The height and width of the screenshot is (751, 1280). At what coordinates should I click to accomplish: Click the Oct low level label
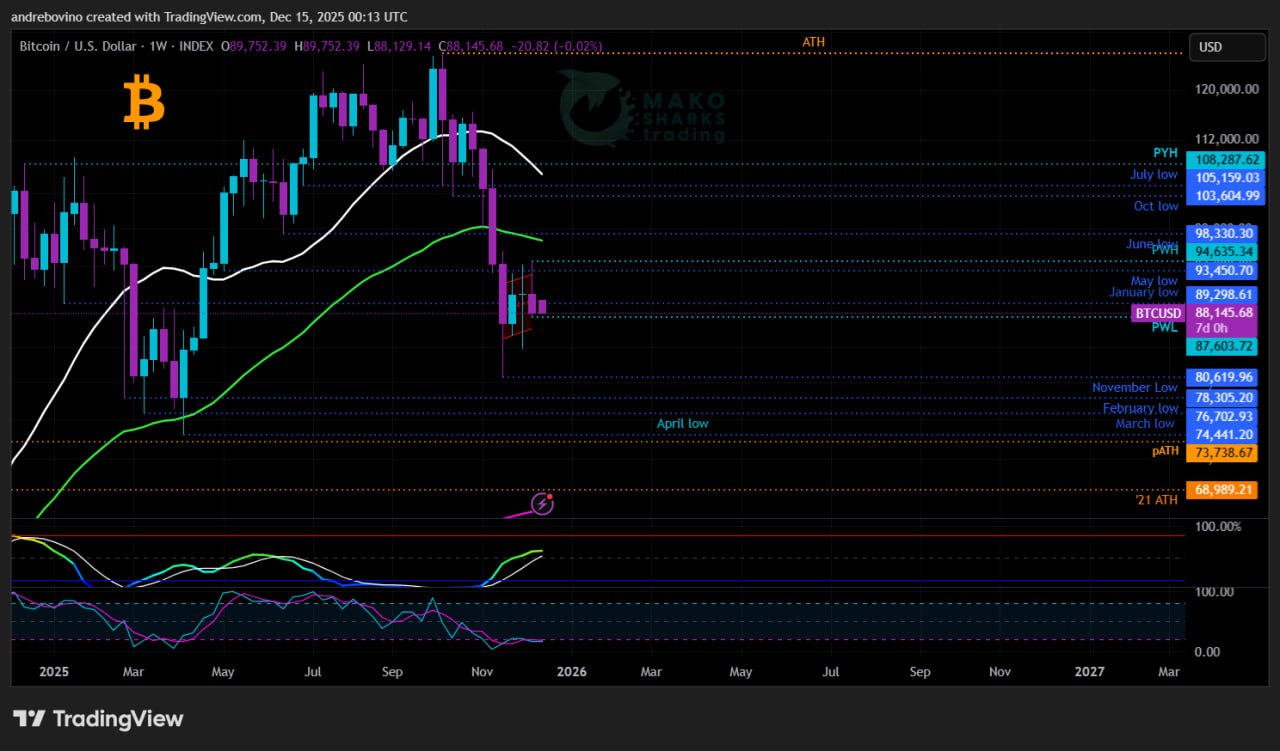click(x=1155, y=206)
